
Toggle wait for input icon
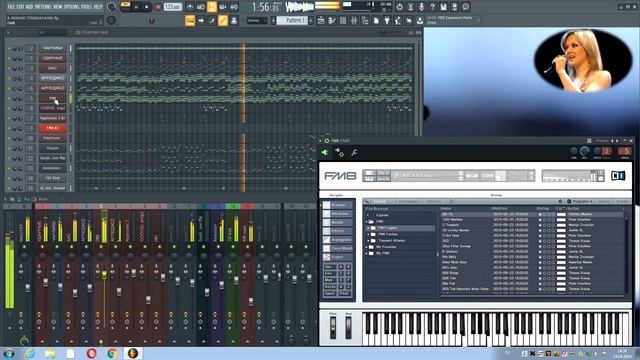point(201,7)
